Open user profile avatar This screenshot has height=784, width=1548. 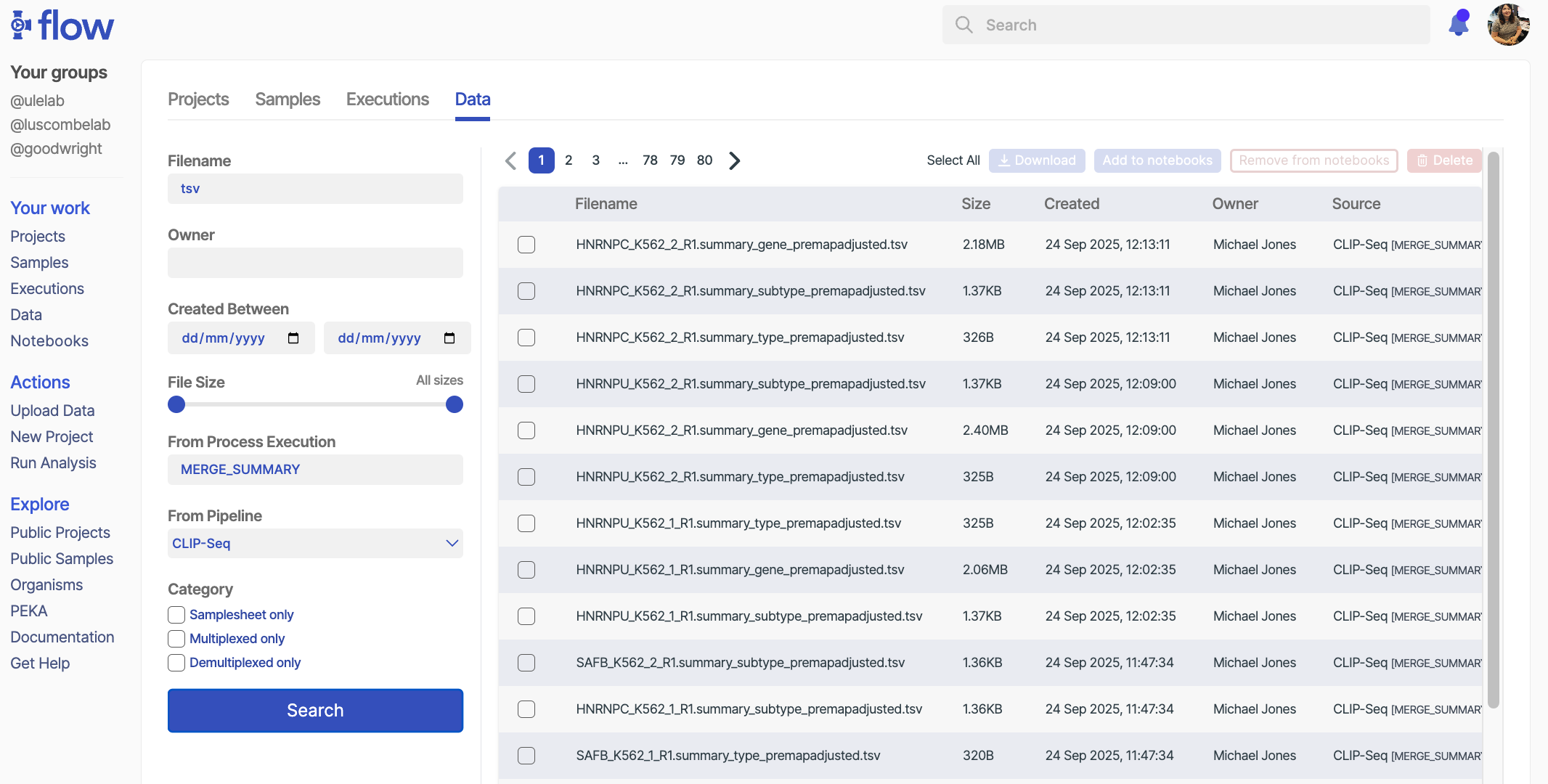point(1508,25)
